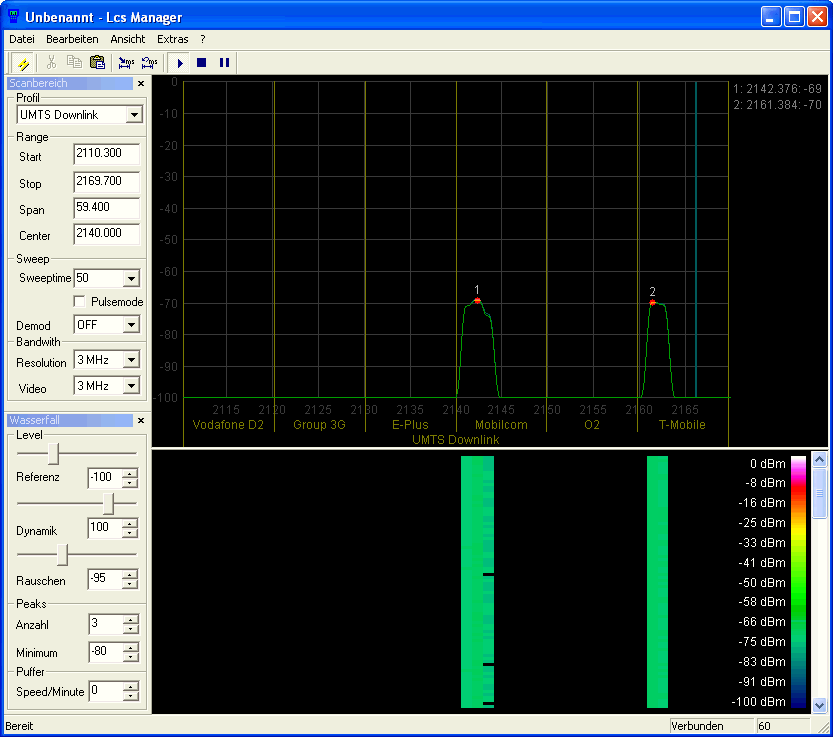Open the Extras menu
The image size is (833, 737).
(173, 39)
